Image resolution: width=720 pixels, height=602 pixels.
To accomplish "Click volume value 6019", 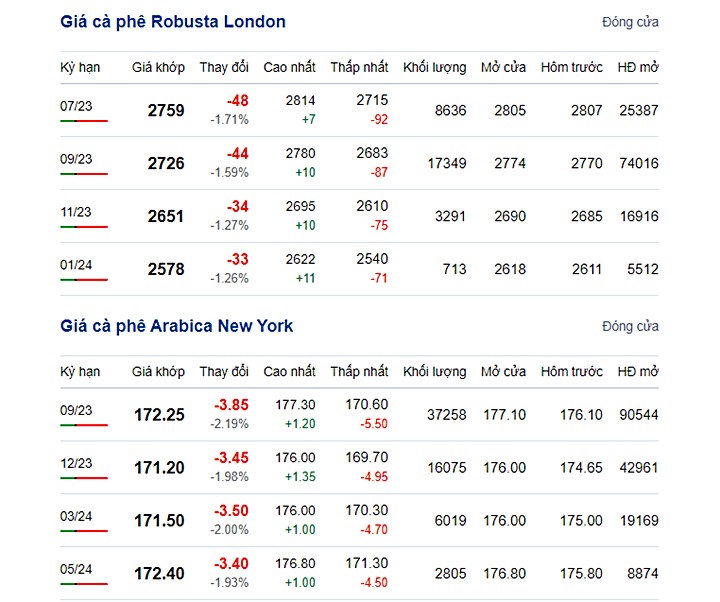I will (450, 520).
